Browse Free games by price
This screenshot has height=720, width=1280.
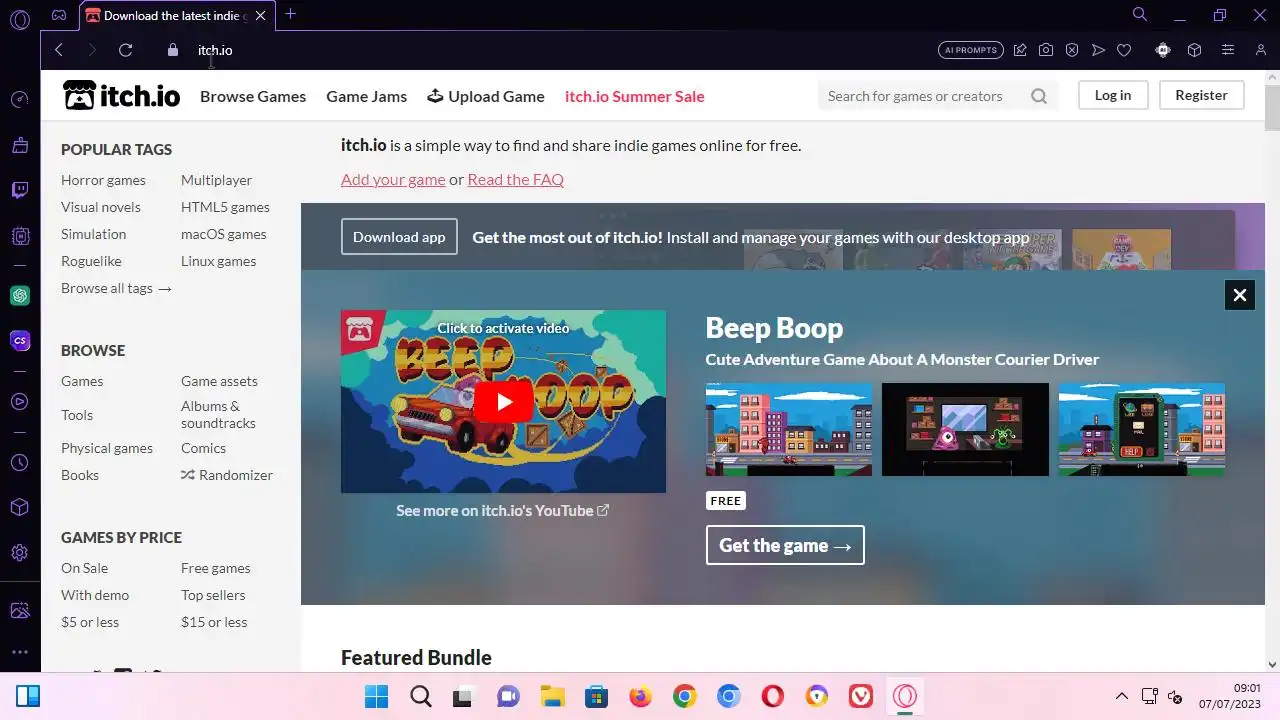(x=216, y=568)
